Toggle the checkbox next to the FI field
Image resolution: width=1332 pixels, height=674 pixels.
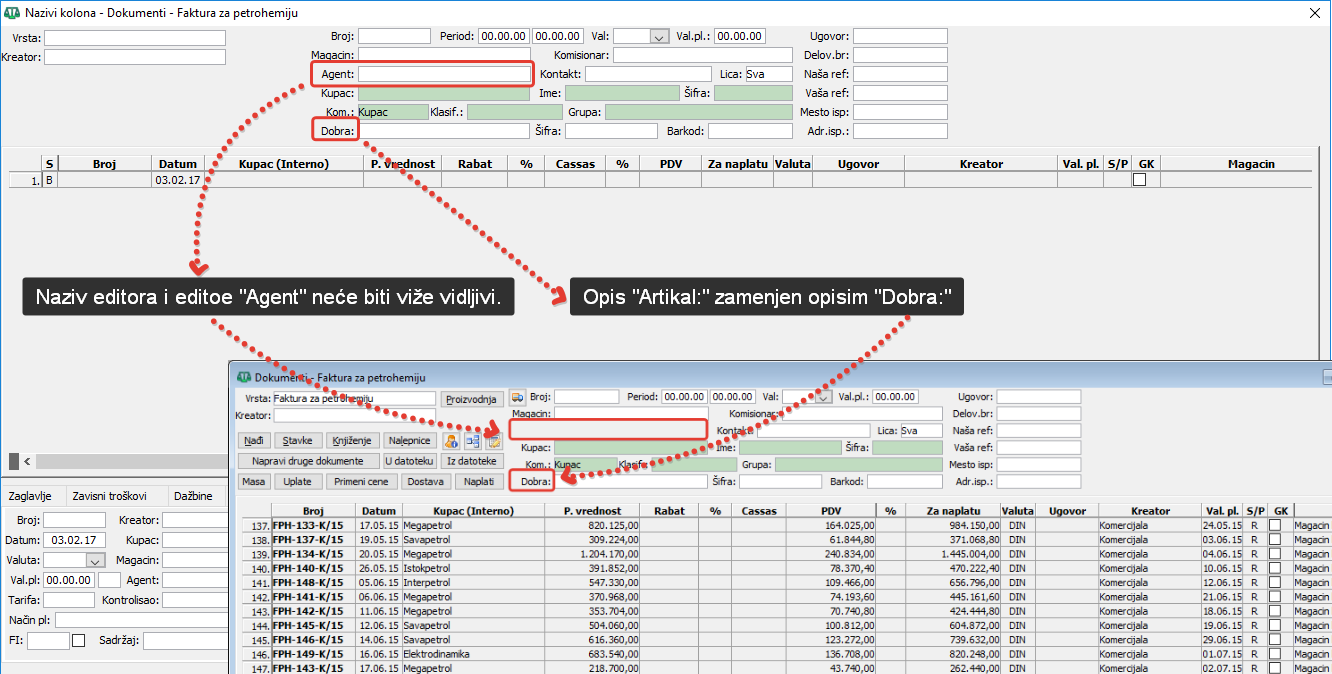(79, 640)
